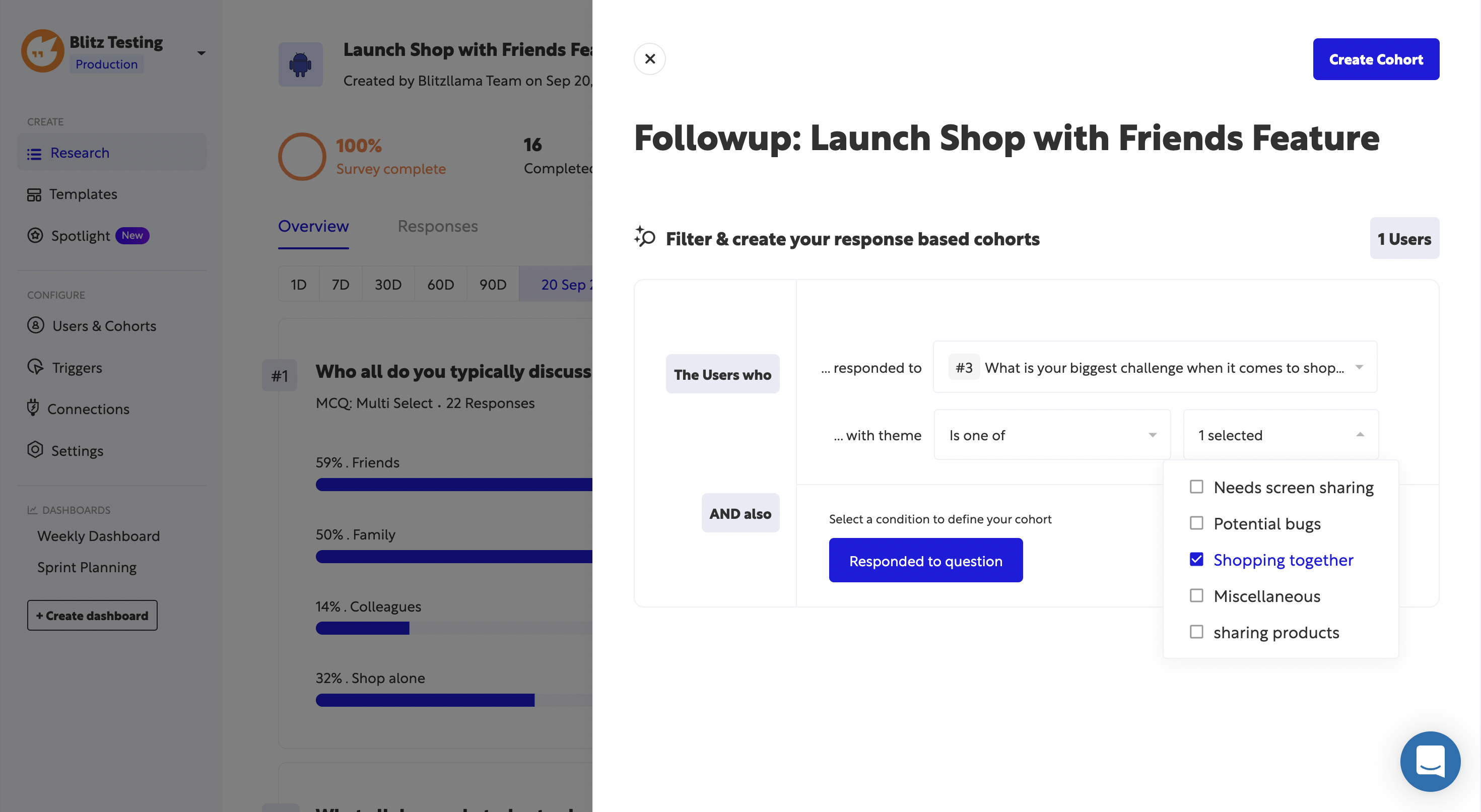Click the Create Cohort button

[x=1376, y=59]
